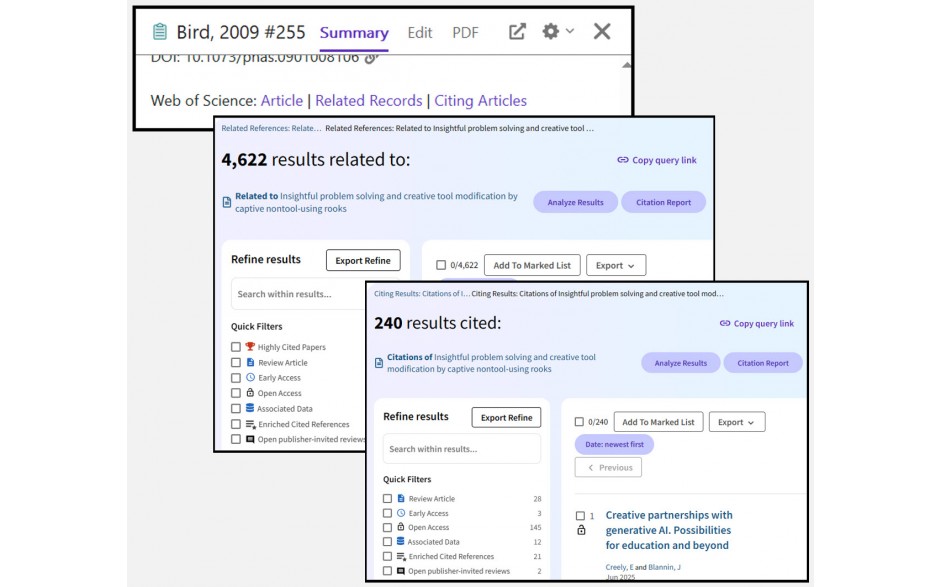Click the open-in-new-window icon beside PDF
This screenshot has height=587, width=940.
tap(516, 32)
